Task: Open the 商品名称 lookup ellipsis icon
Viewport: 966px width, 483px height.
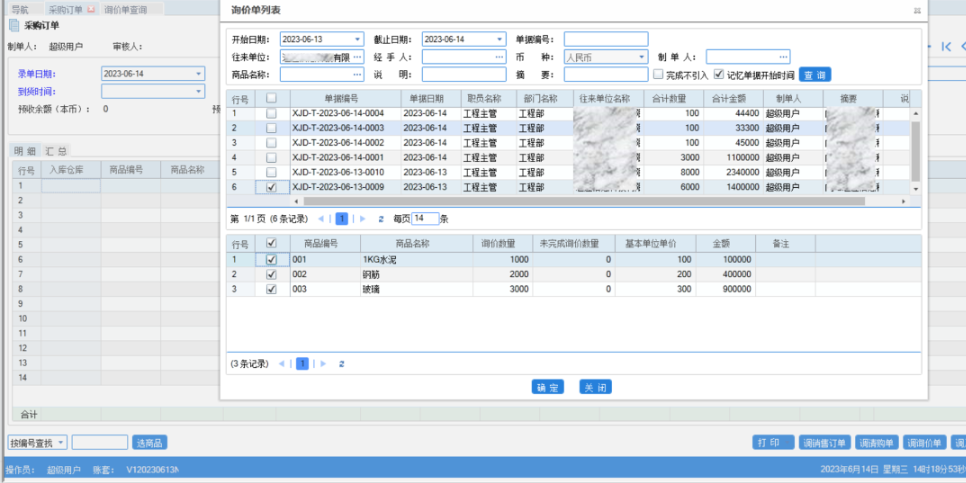Action: [x=357, y=75]
